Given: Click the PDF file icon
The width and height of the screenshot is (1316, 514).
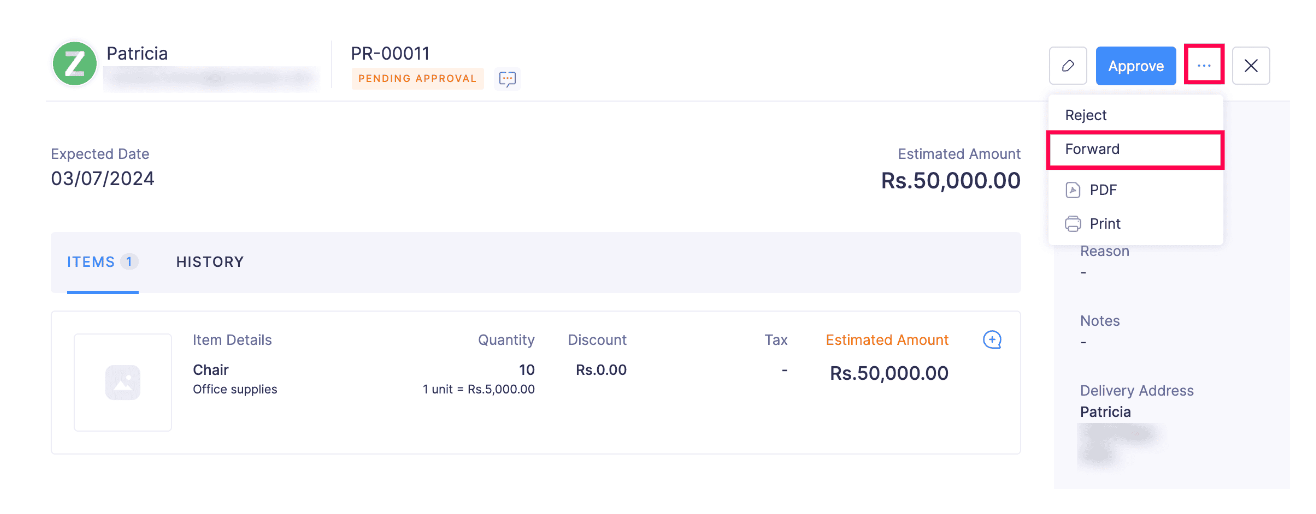Looking at the screenshot, I should click(x=1073, y=190).
